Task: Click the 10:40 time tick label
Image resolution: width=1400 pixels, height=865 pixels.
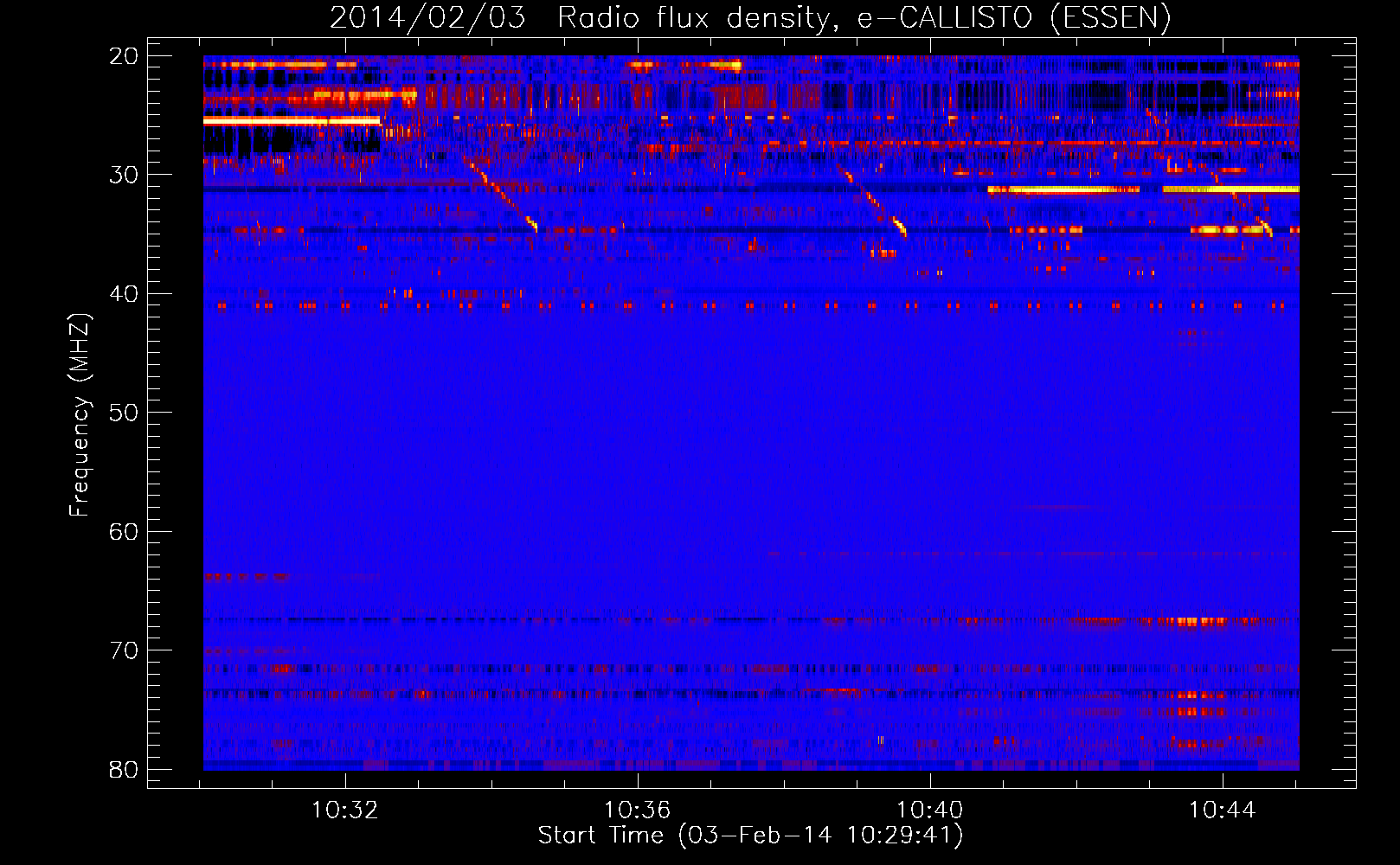Action: [930, 811]
